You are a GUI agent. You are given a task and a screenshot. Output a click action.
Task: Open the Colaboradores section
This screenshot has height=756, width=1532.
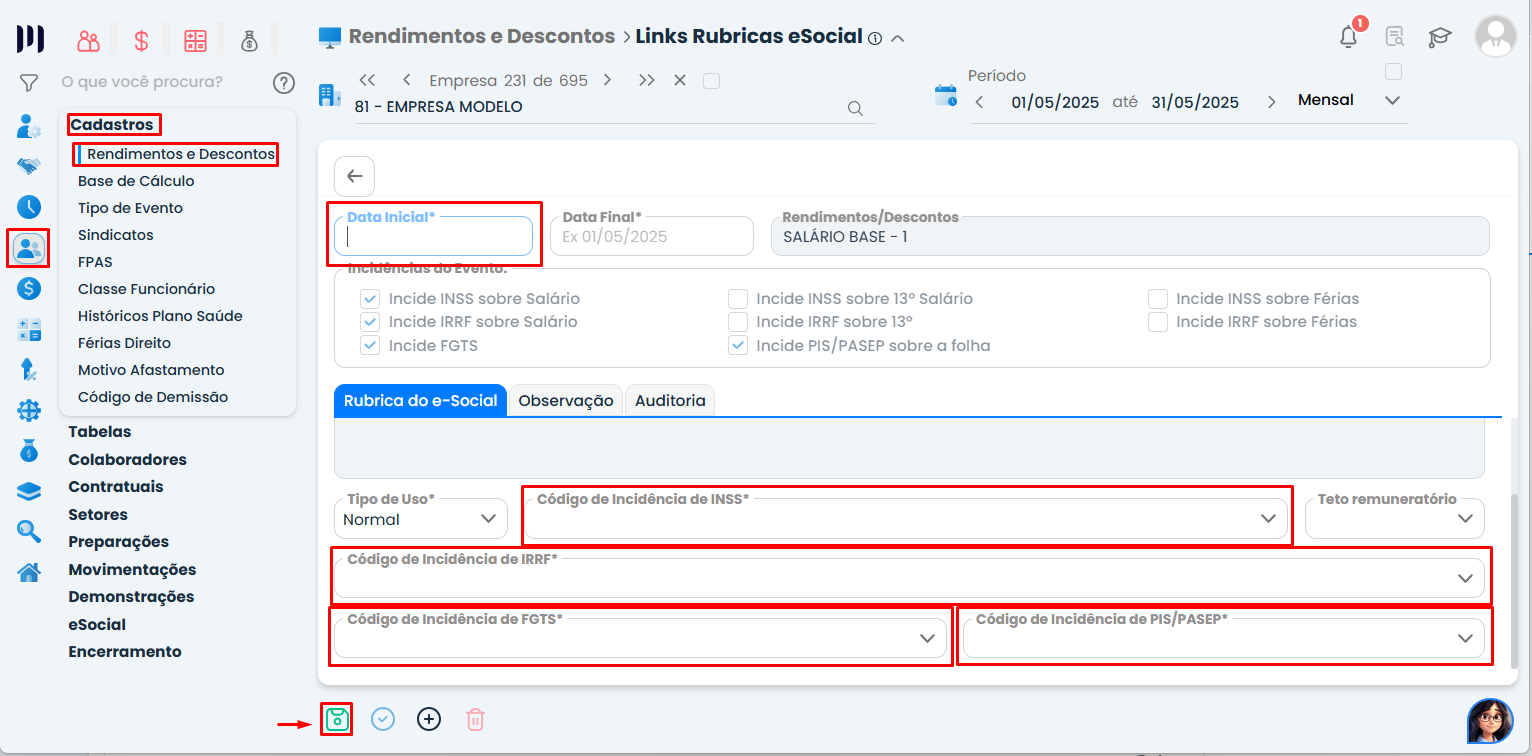click(x=127, y=460)
